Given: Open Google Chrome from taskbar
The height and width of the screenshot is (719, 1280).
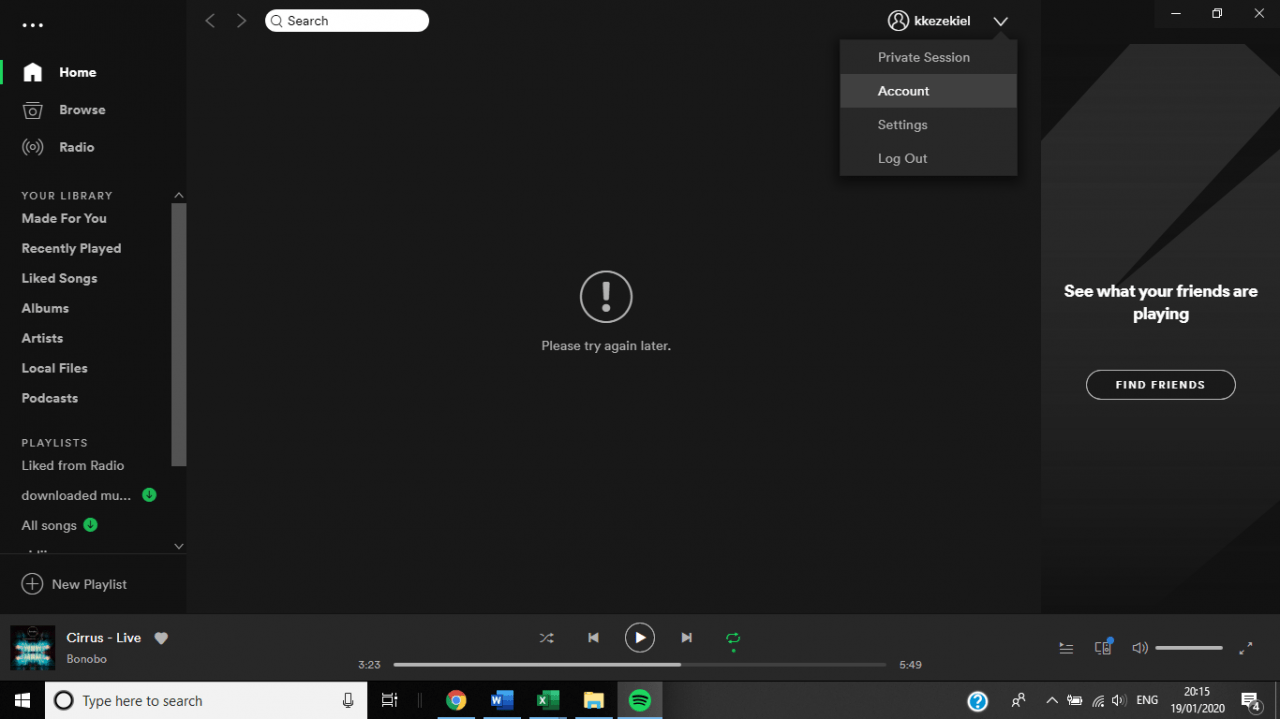Looking at the screenshot, I should click(x=456, y=700).
